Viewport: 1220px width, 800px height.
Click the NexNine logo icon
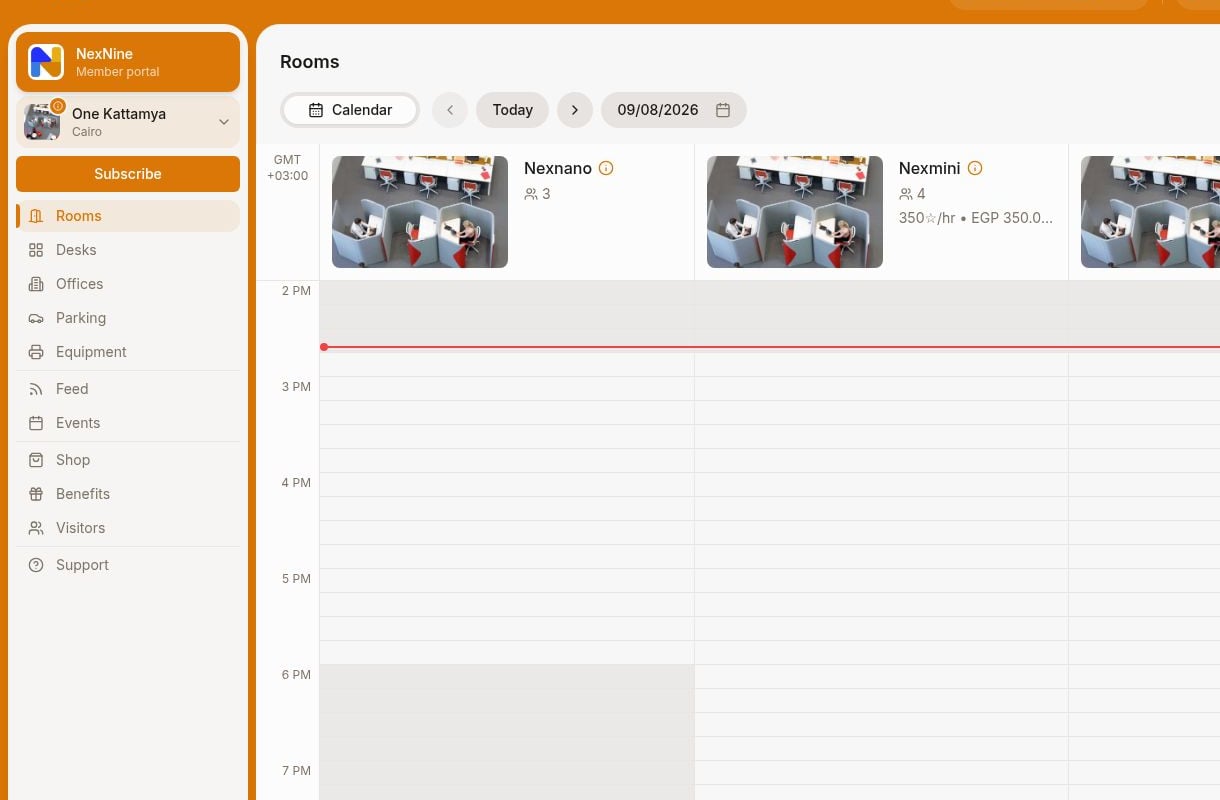[x=46, y=62]
